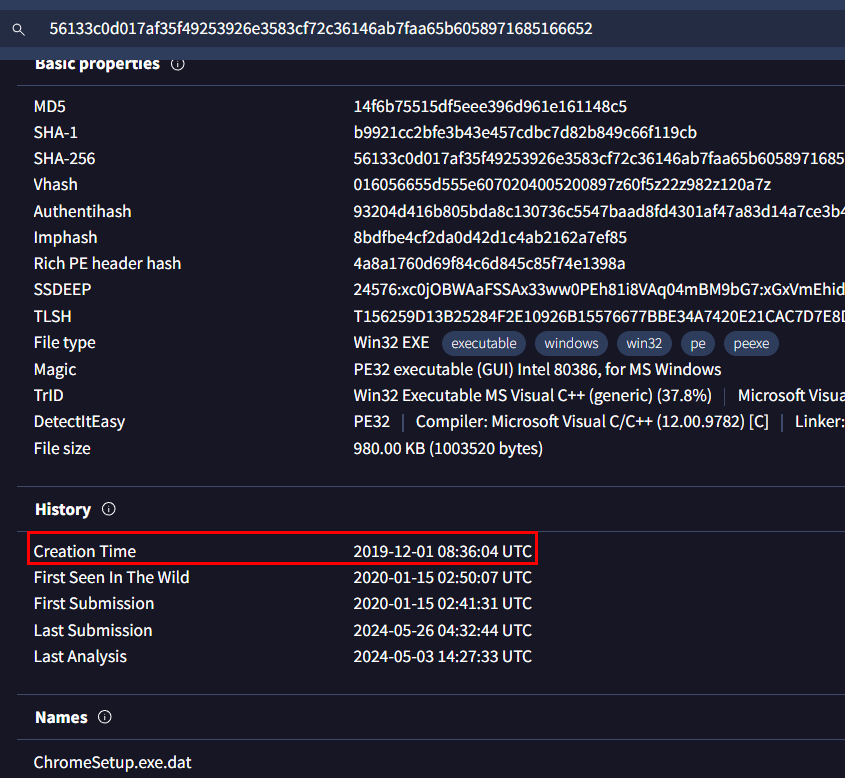Click the Last Analysis timestamp 2024-05-03 14:27:33
The image size is (845, 778).
click(442, 656)
